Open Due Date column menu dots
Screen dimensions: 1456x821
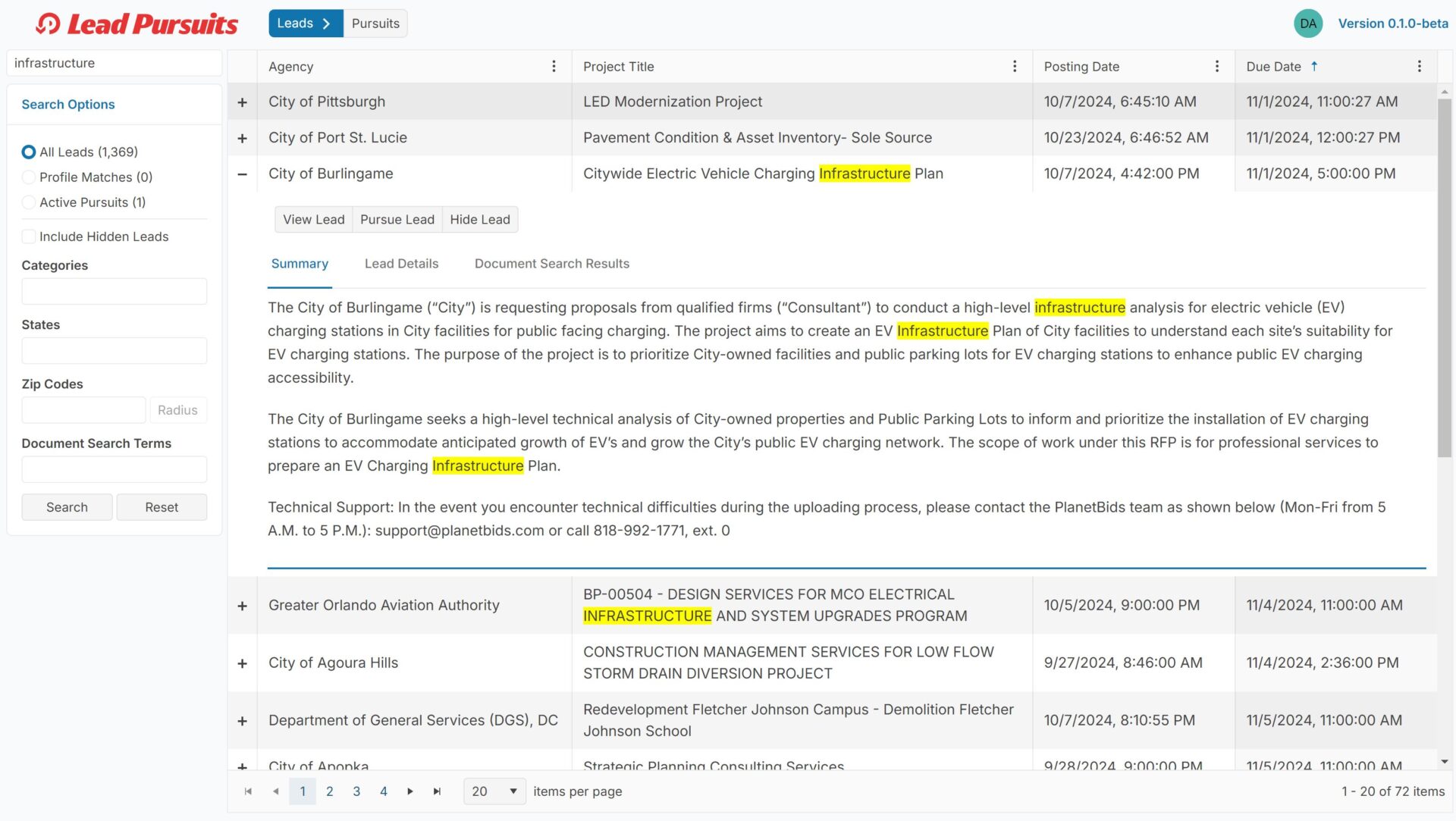click(1420, 67)
